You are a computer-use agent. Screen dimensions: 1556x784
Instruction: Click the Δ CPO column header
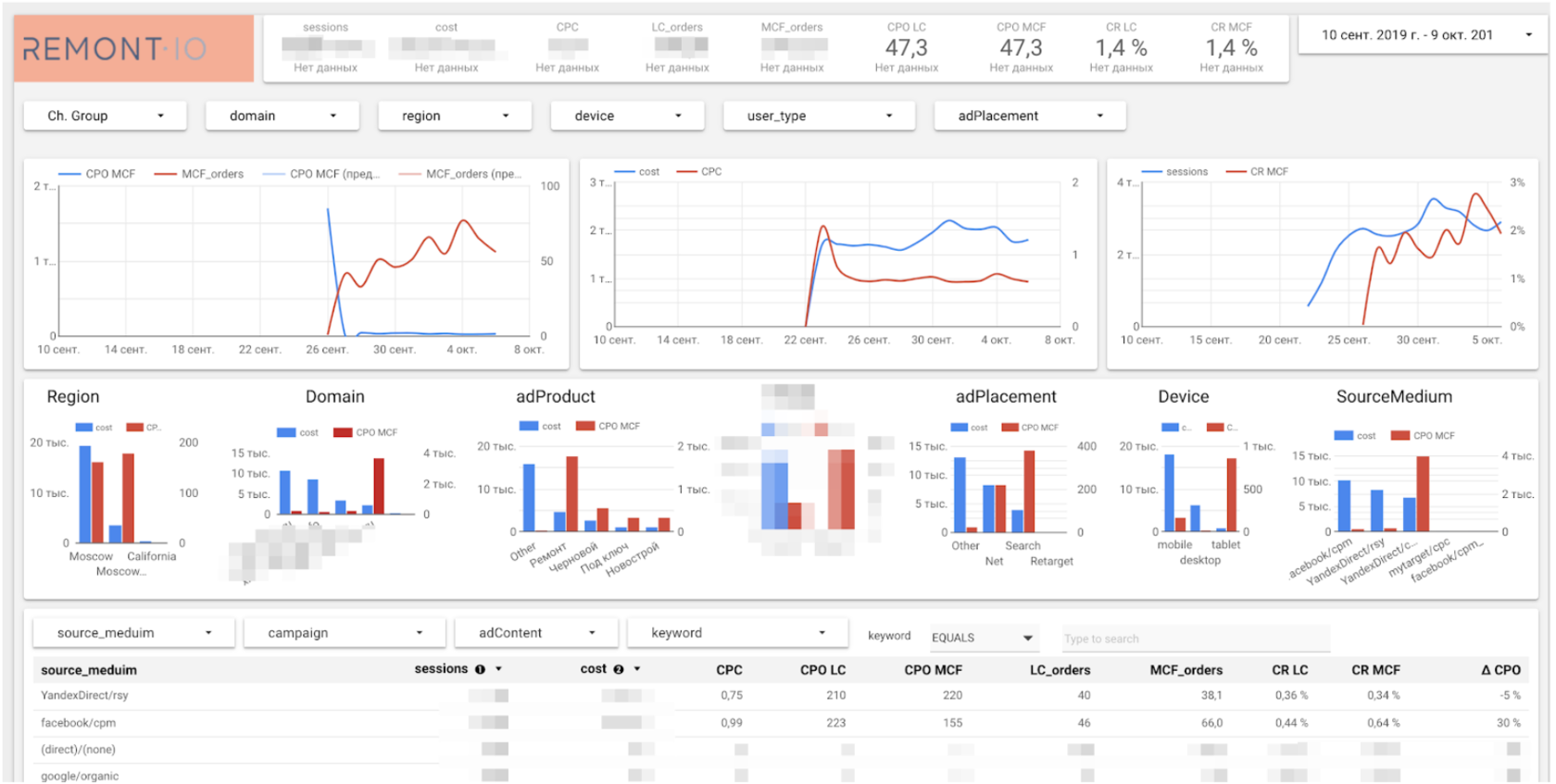[1500, 670]
